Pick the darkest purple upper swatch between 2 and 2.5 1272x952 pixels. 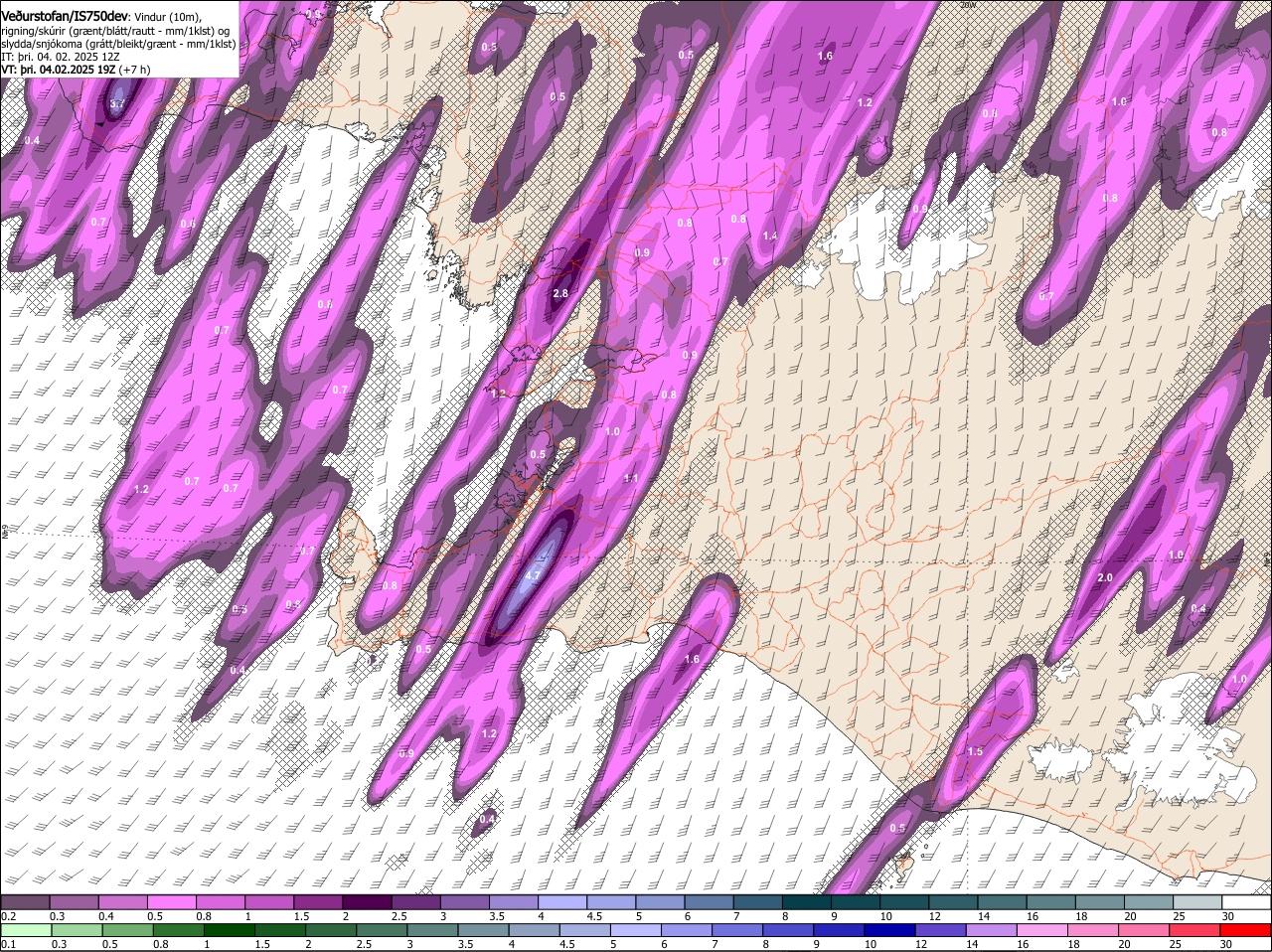(x=367, y=901)
